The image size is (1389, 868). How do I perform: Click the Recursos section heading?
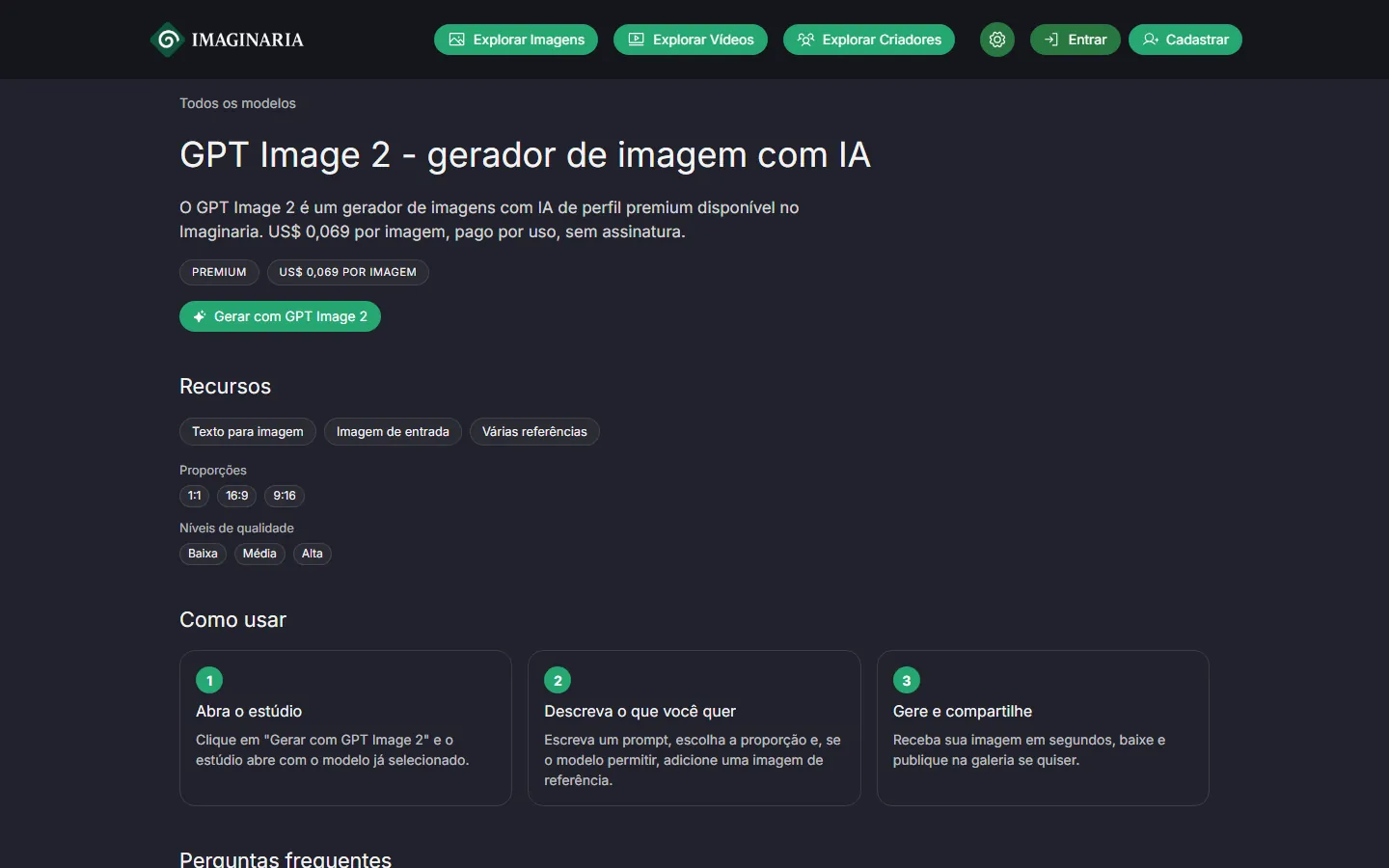(225, 386)
